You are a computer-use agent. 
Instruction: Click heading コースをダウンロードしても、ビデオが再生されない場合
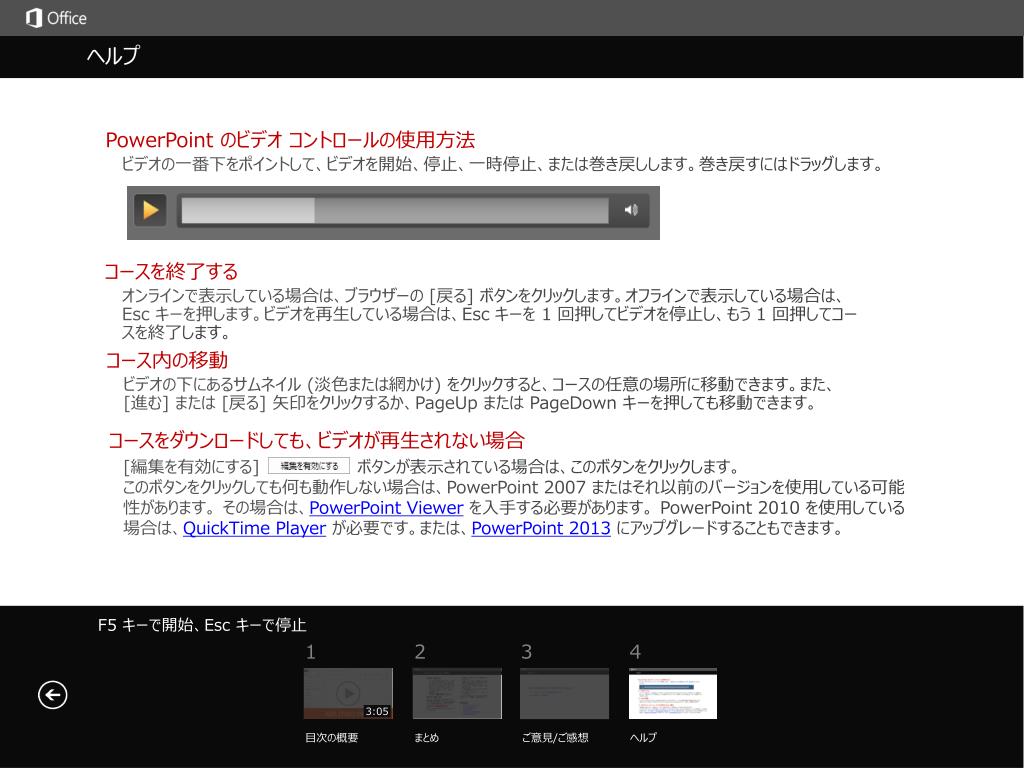(316, 440)
